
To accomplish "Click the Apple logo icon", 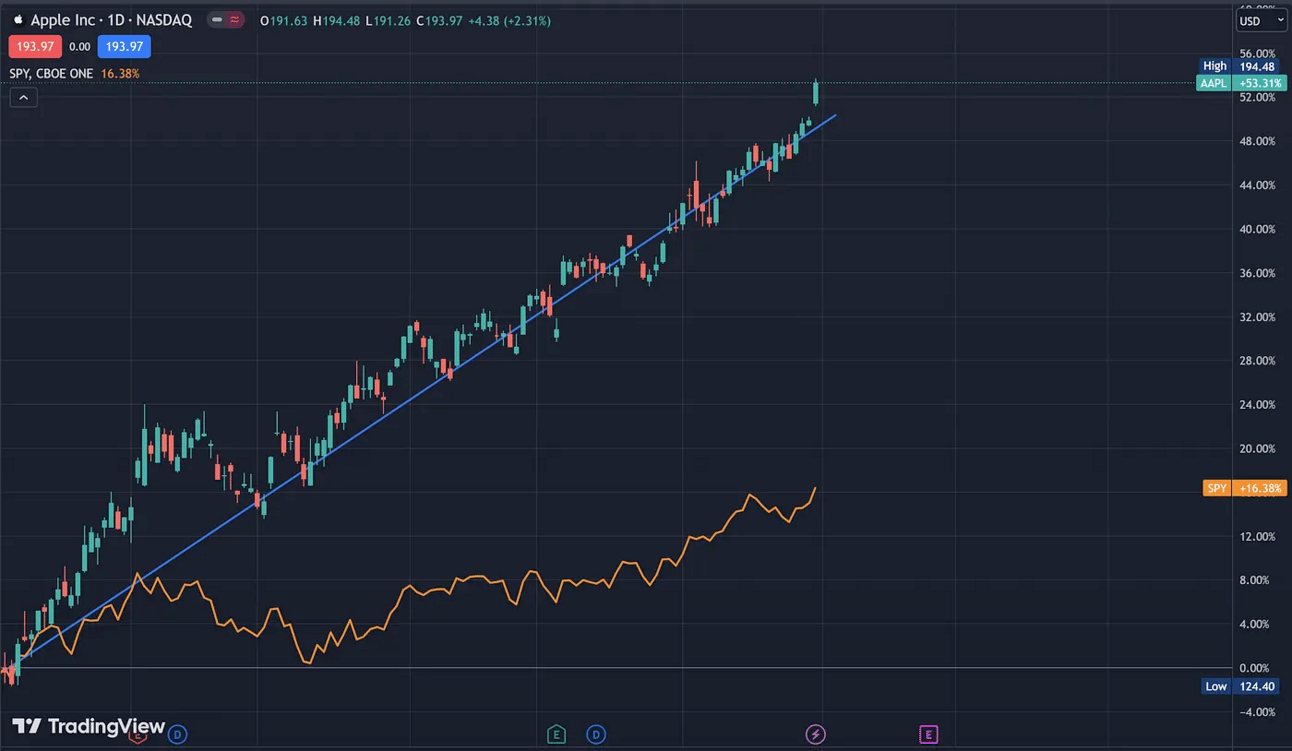I will point(18,20).
